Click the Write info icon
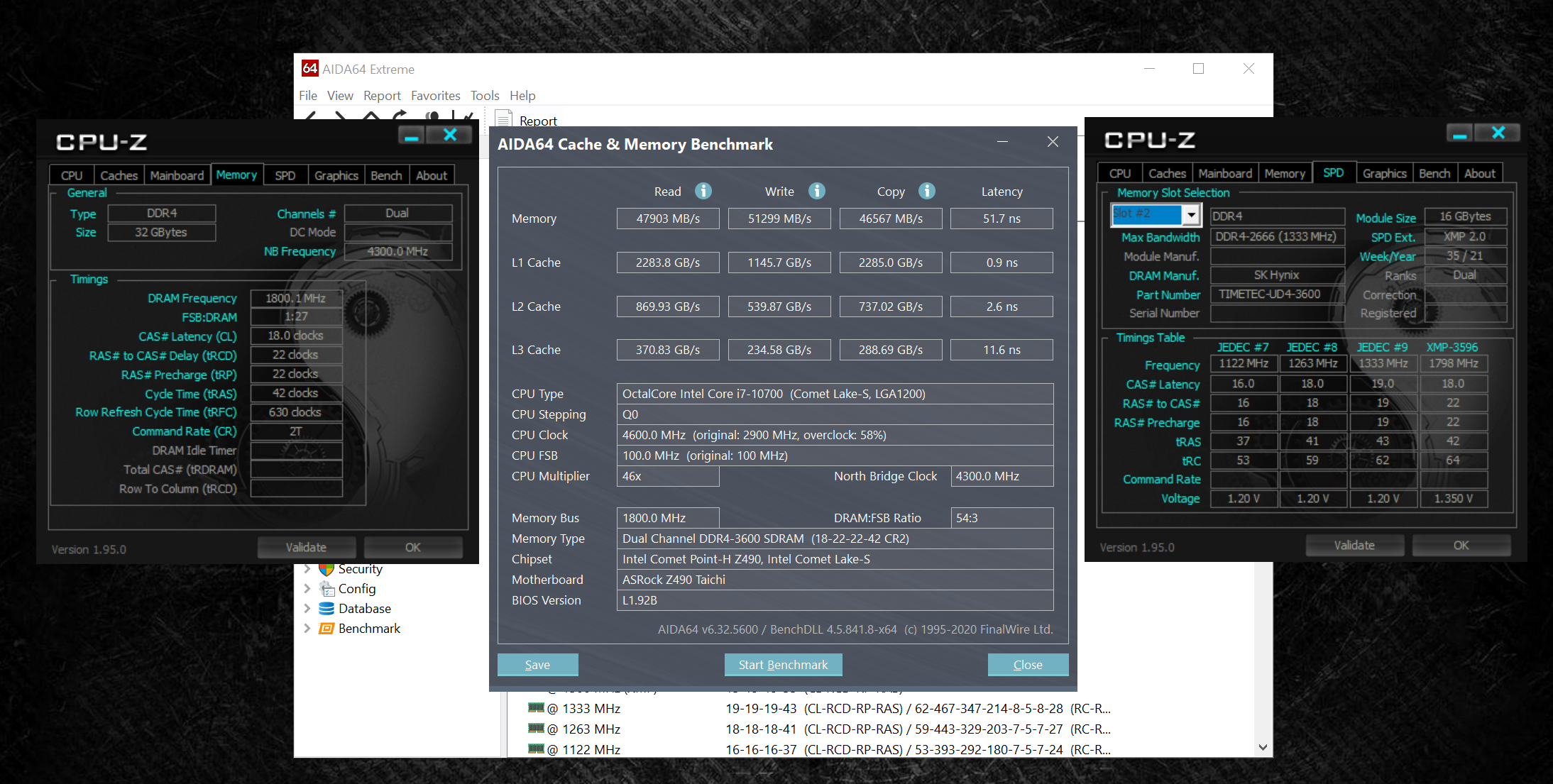The width and height of the screenshot is (1553, 784). tap(817, 191)
